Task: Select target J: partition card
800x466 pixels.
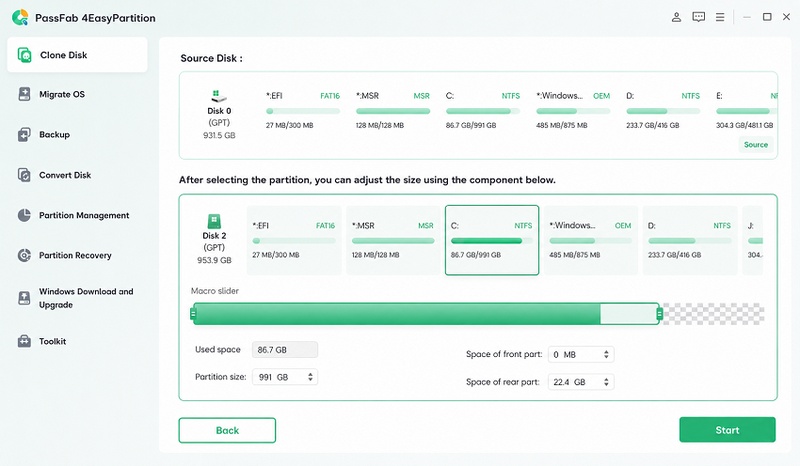Action: (x=753, y=240)
